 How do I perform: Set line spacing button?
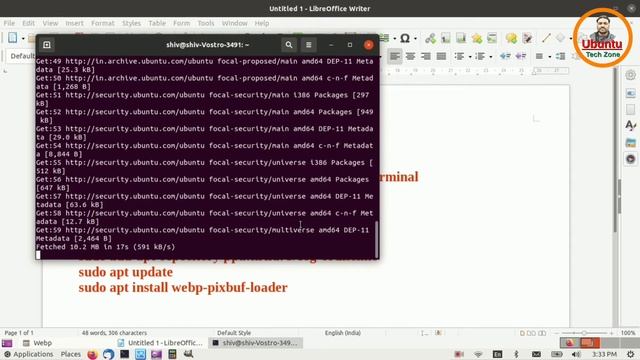point(539,56)
